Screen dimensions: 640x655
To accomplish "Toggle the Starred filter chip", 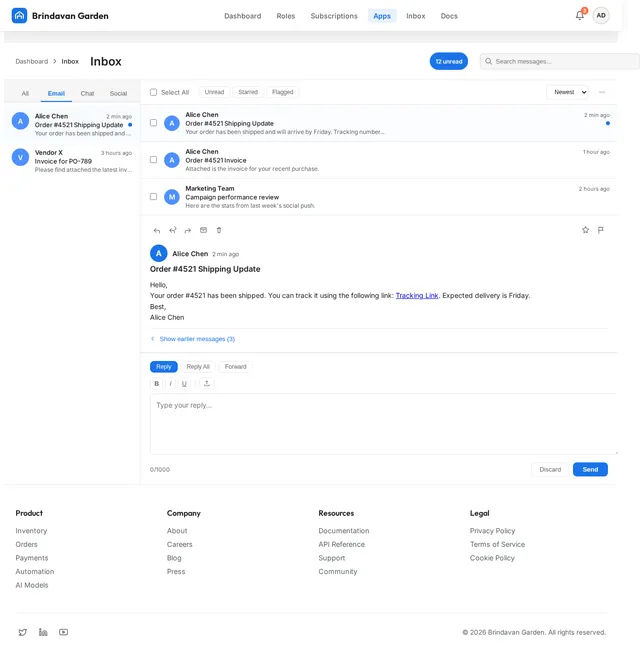I will pos(248,92).
